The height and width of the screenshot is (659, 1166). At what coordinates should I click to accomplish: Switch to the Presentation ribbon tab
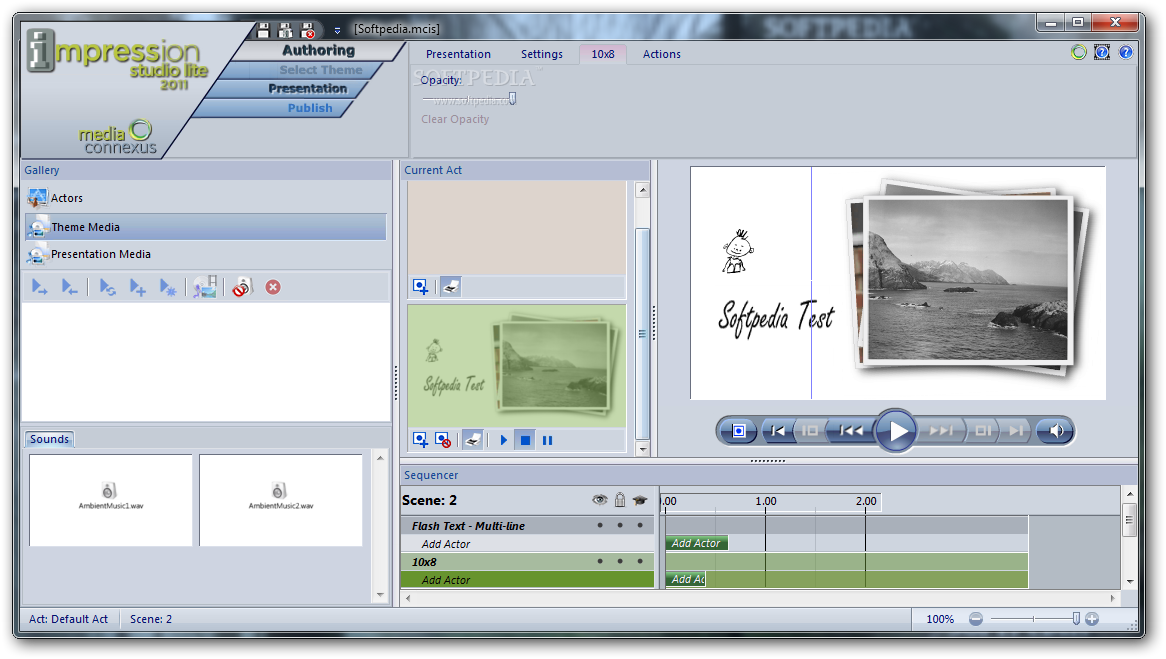(458, 54)
